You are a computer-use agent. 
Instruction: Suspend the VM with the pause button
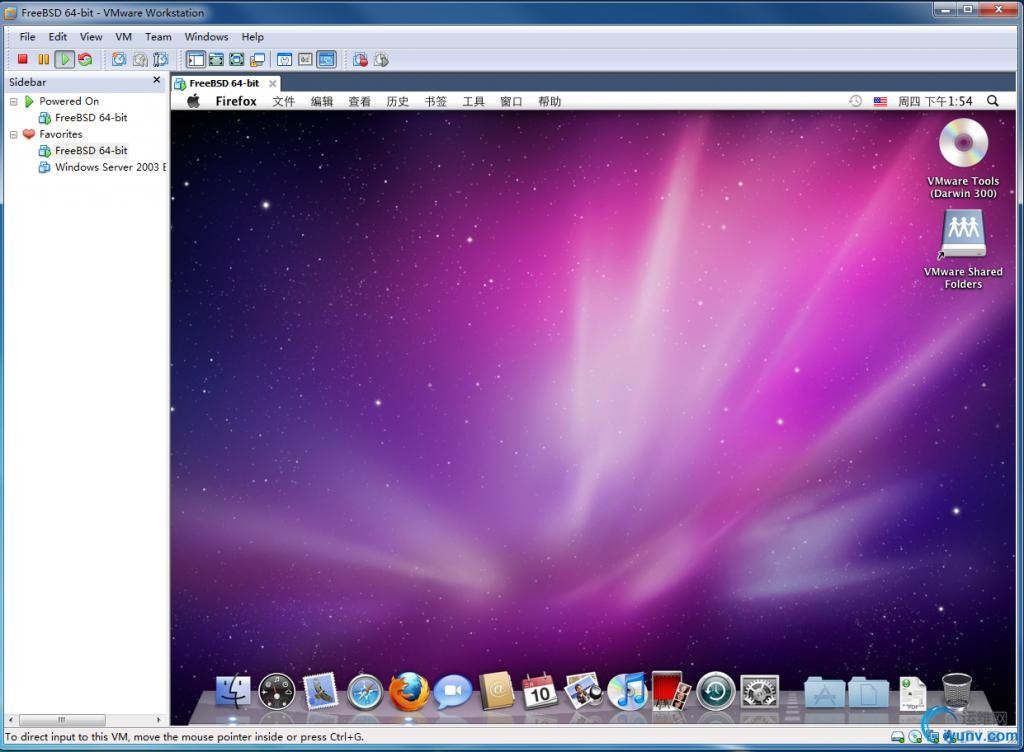tap(44, 59)
